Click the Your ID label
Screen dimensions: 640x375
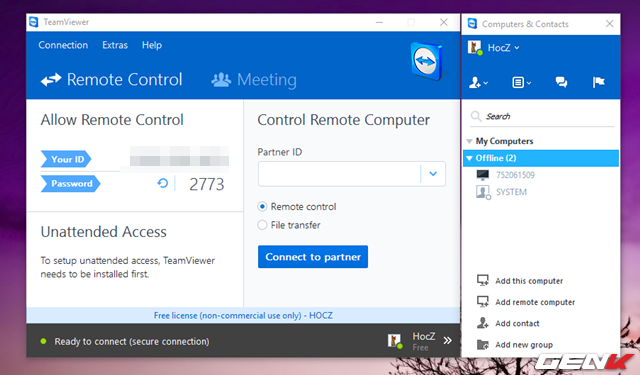(66, 159)
